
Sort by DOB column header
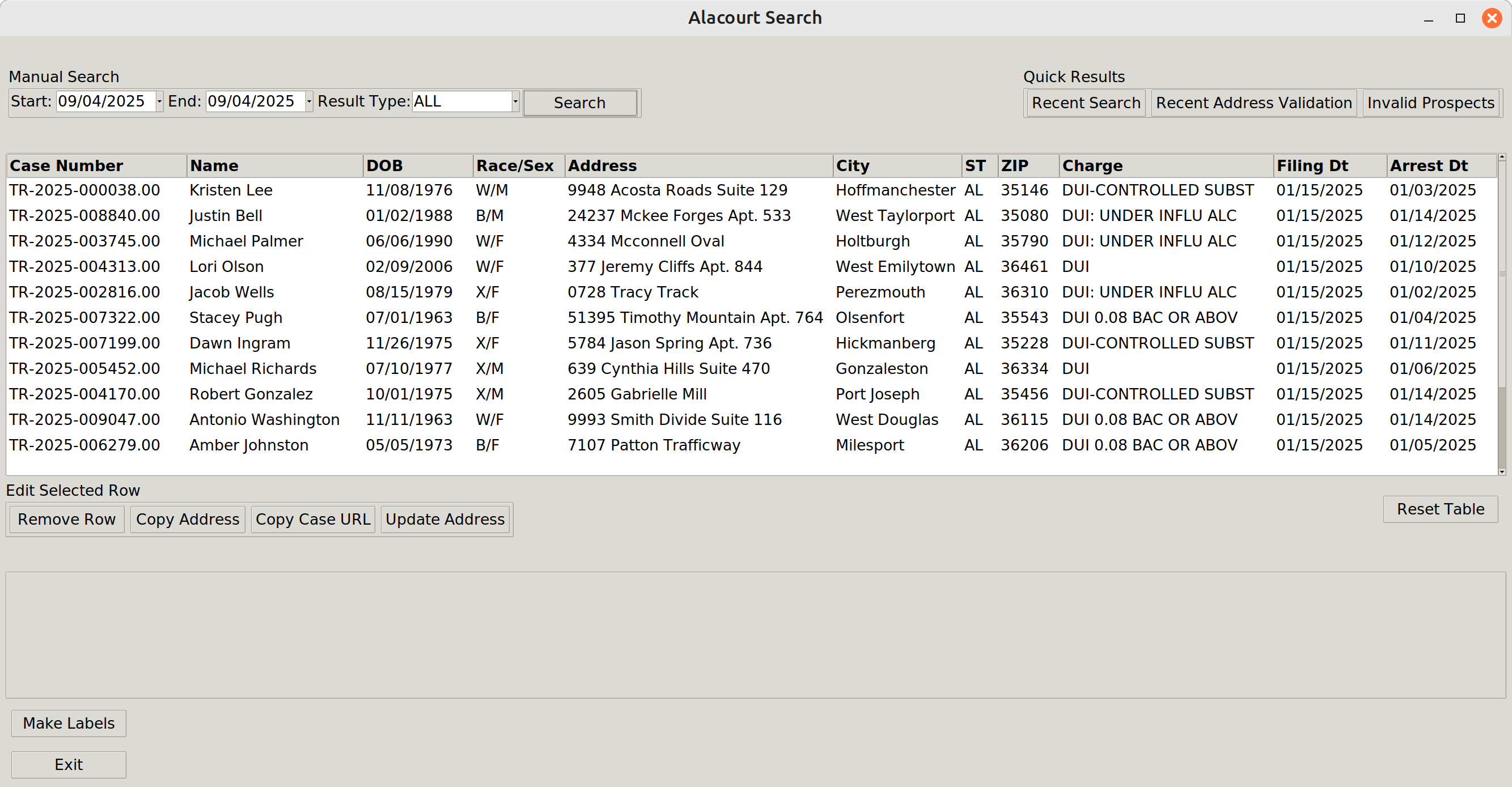pyautogui.click(x=418, y=166)
